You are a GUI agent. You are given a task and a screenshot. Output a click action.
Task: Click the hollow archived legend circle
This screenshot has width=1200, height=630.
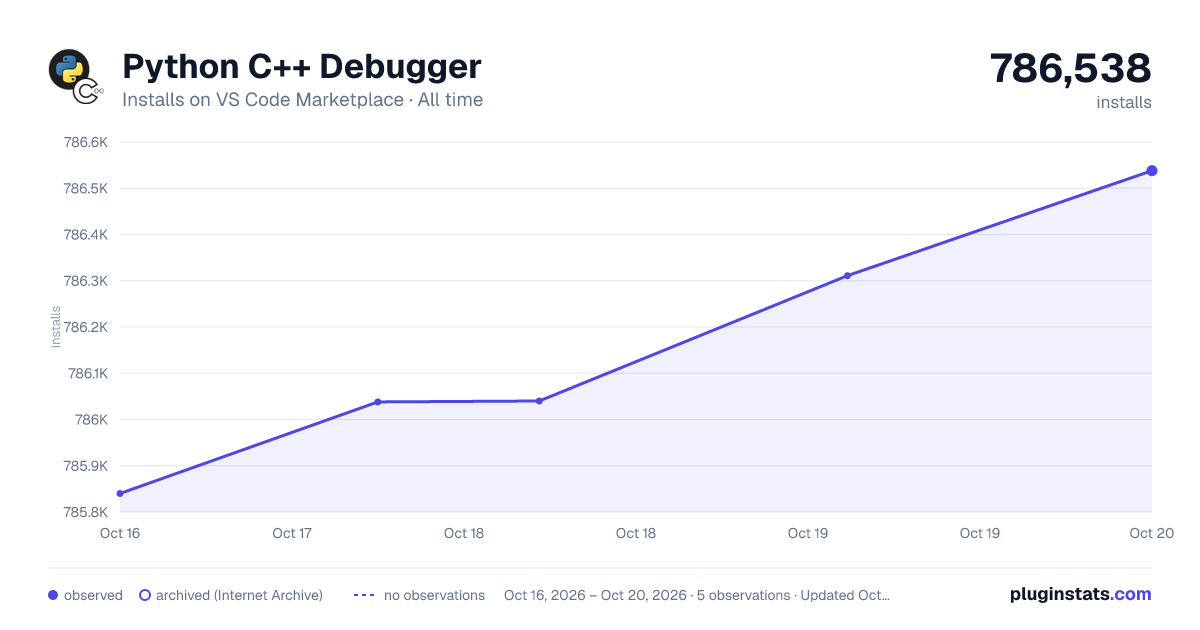144,595
